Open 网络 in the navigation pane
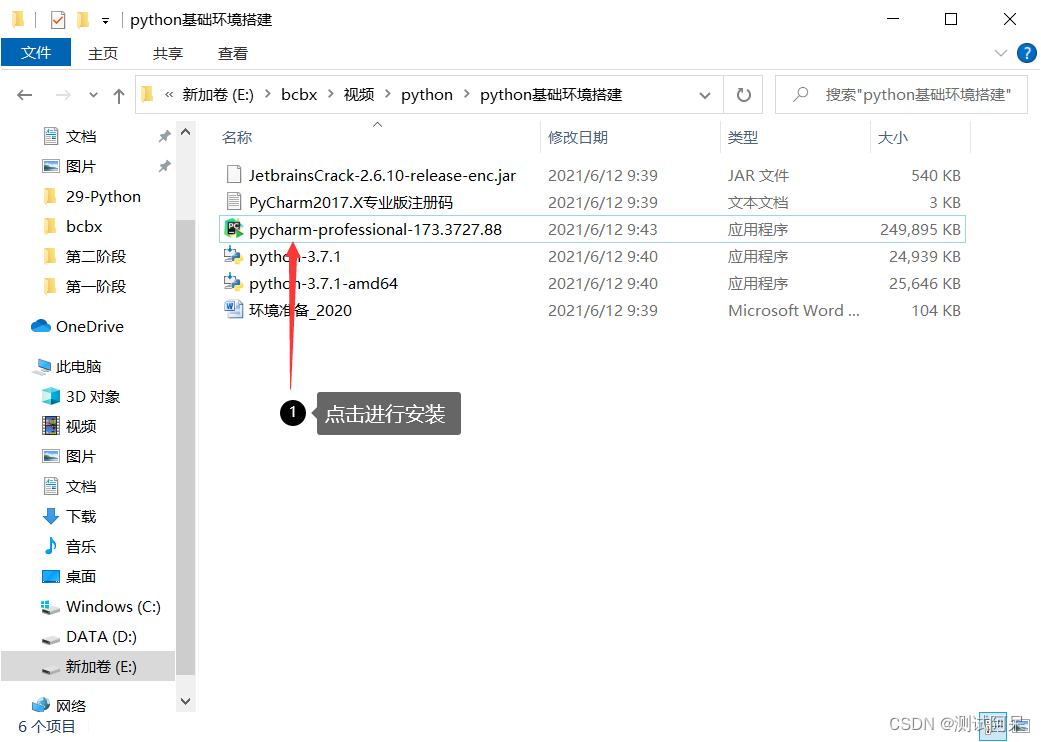The image size is (1041, 742). tap(60, 705)
